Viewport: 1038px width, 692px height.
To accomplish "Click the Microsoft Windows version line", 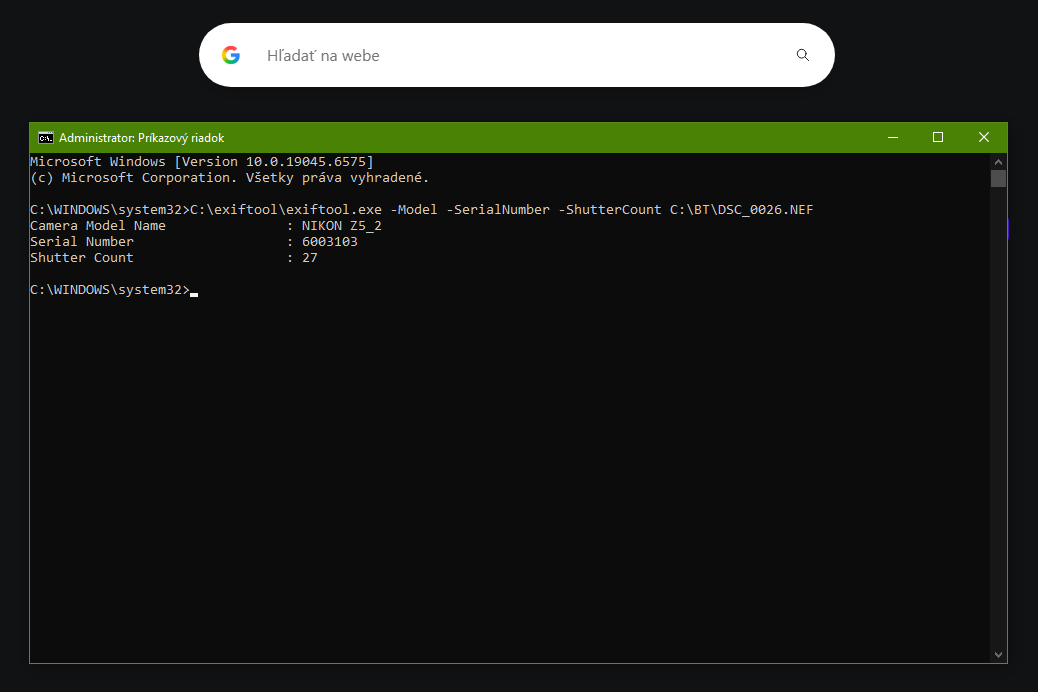I will (x=201, y=162).
